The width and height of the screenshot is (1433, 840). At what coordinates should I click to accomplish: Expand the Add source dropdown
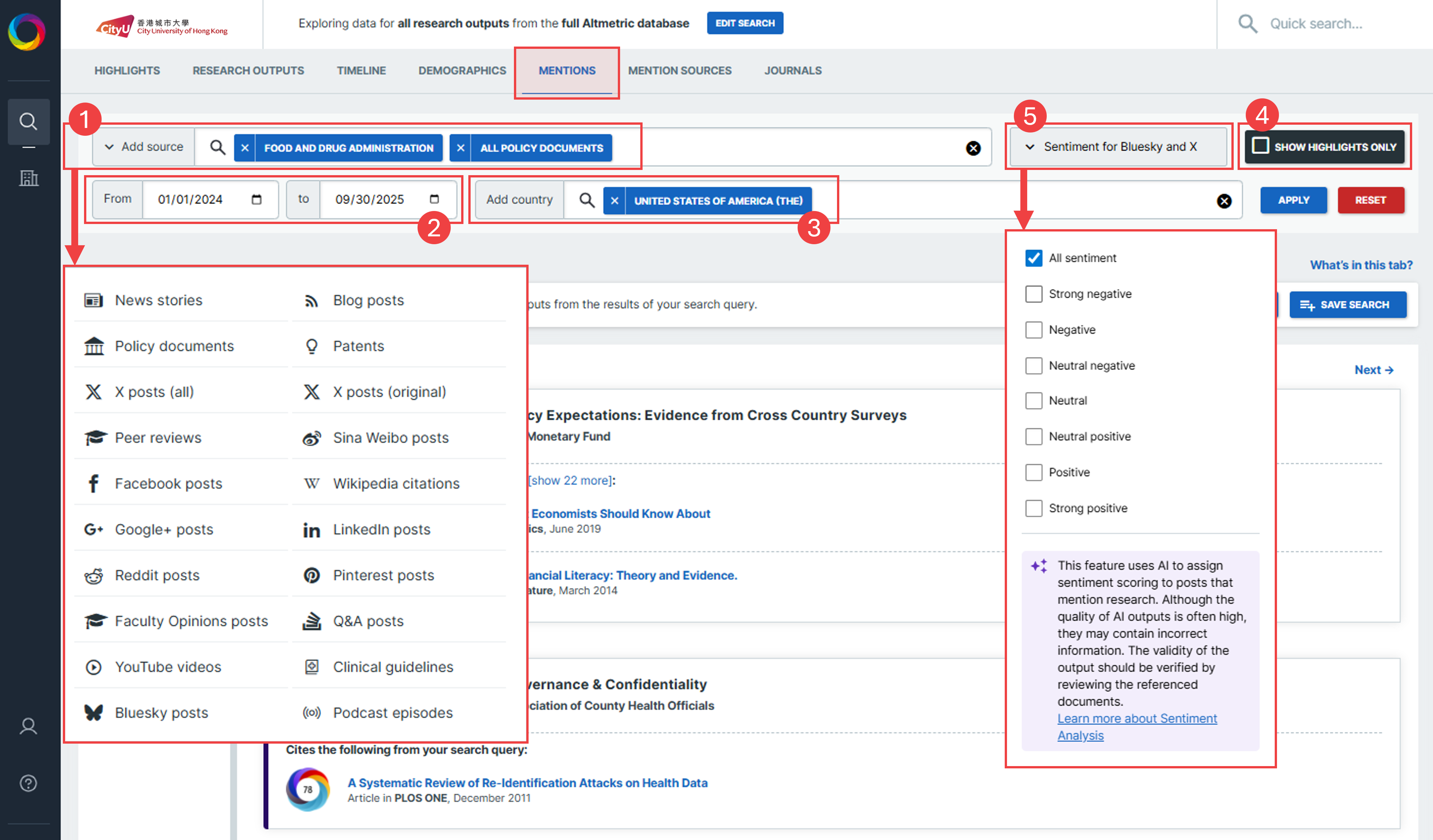[x=144, y=147]
